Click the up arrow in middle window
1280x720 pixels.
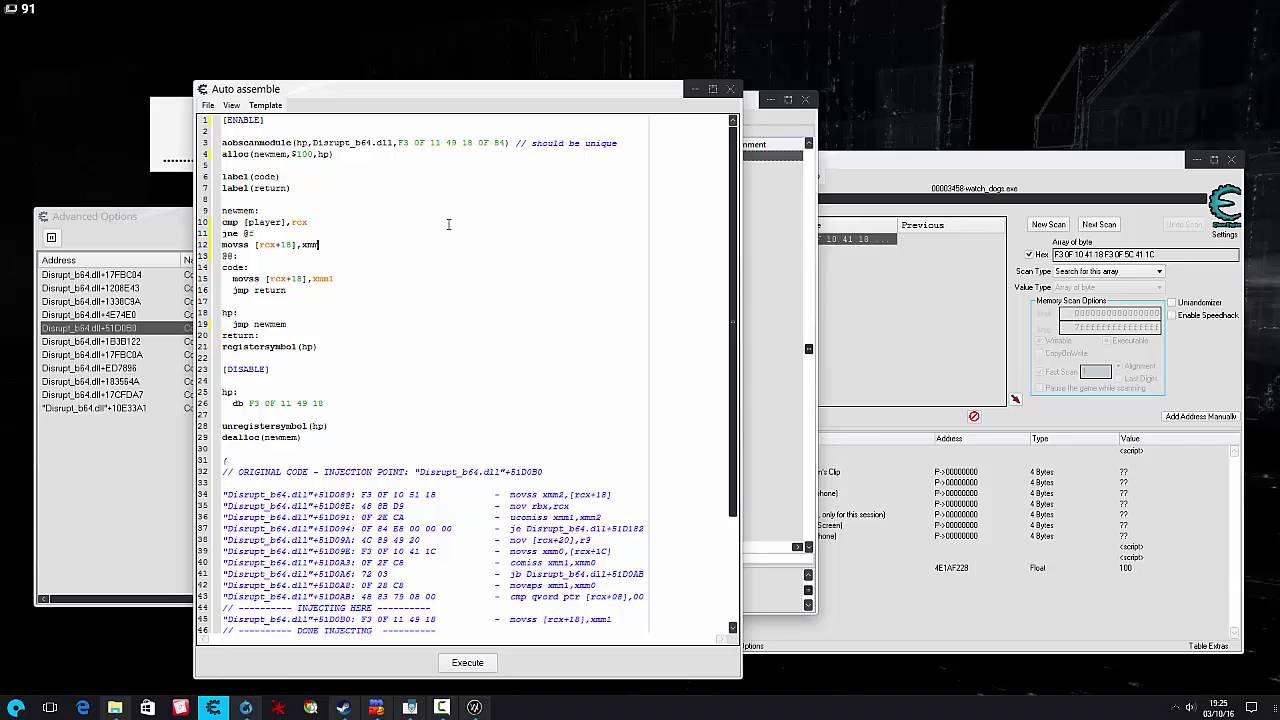click(x=809, y=574)
